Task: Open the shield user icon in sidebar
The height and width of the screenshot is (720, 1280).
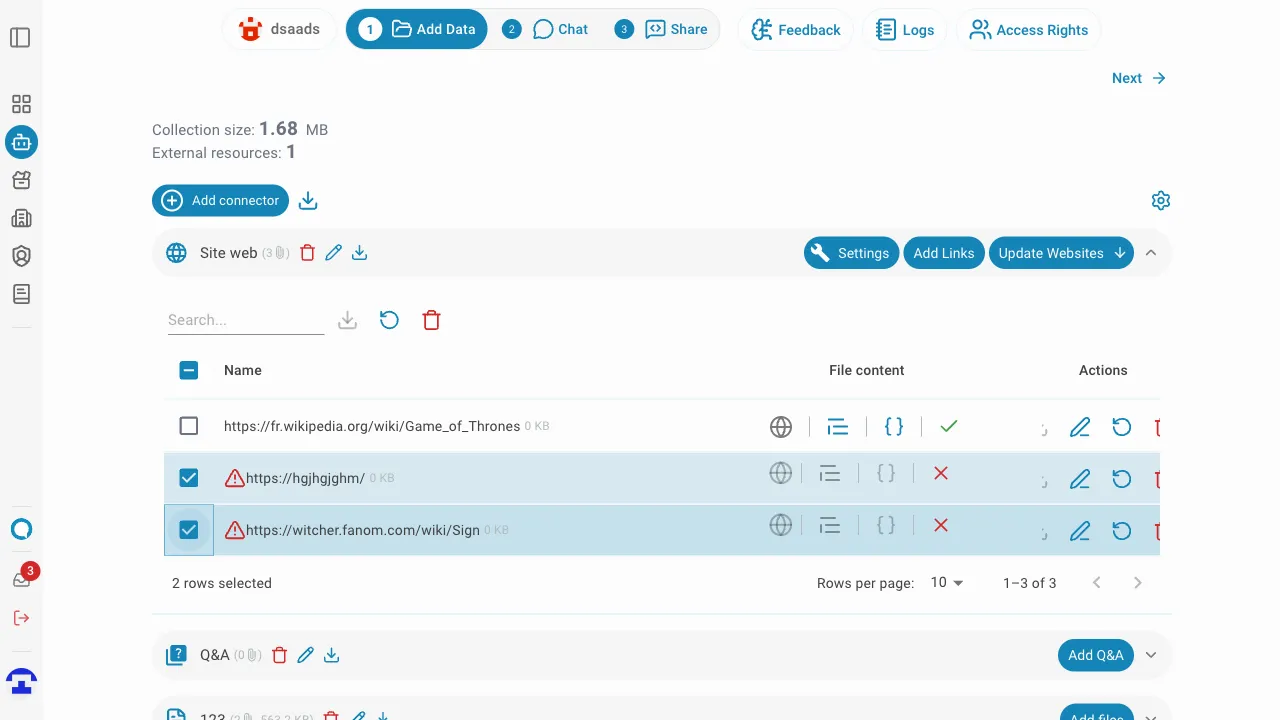Action: [x=21, y=256]
